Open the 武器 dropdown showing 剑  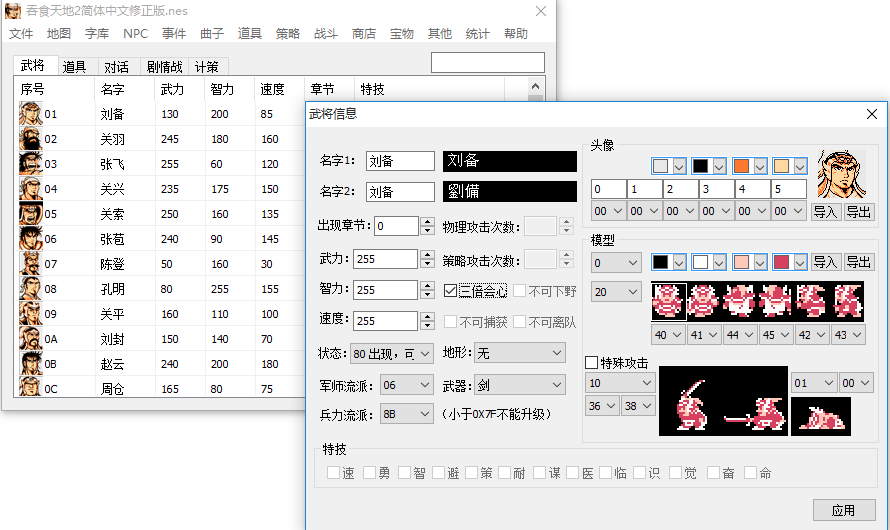point(520,385)
